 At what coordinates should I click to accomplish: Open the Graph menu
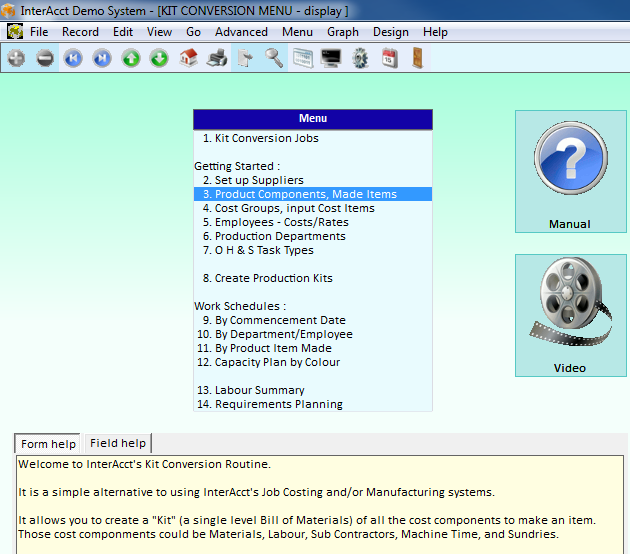343,32
